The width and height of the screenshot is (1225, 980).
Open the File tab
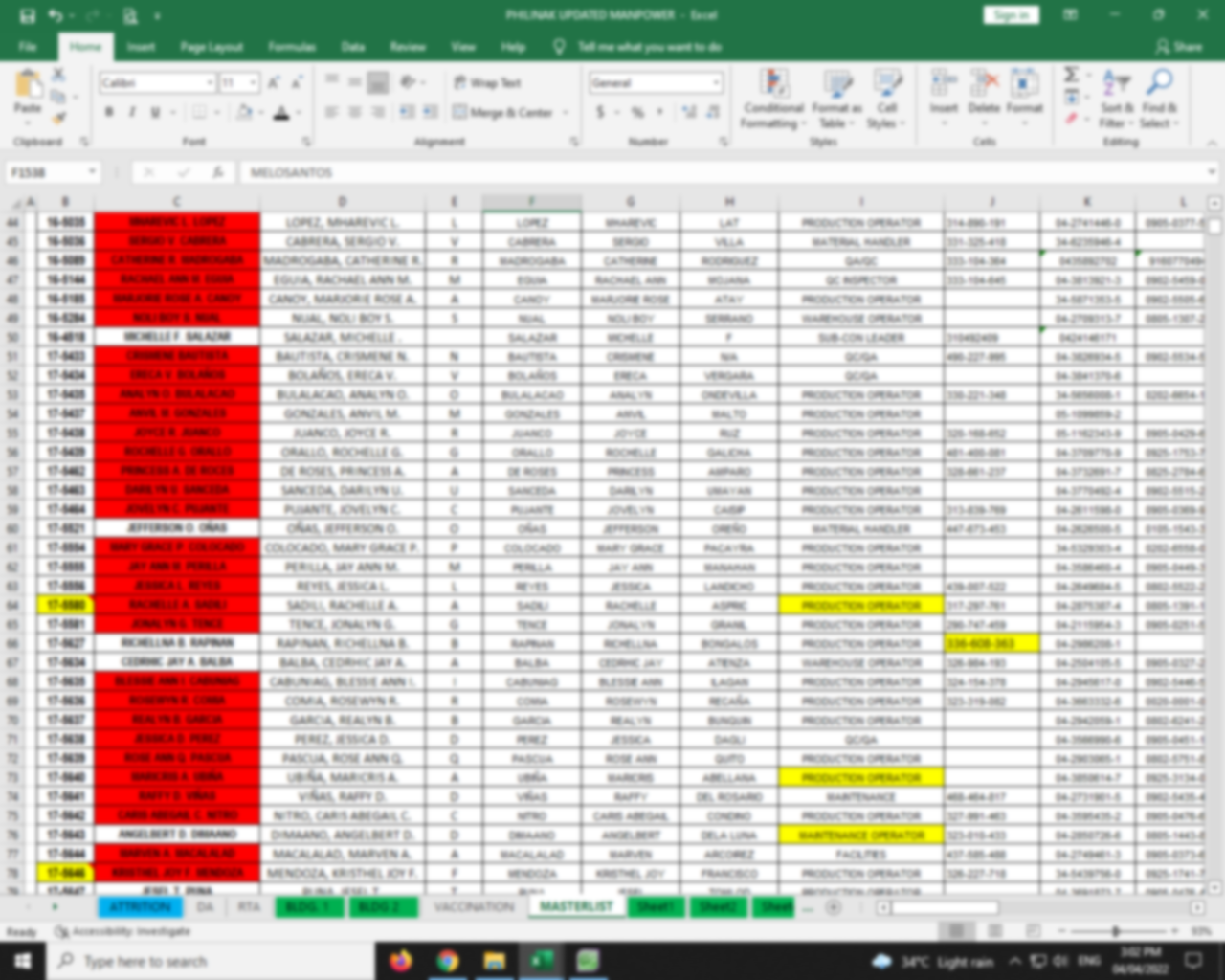pyautogui.click(x=28, y=46)
